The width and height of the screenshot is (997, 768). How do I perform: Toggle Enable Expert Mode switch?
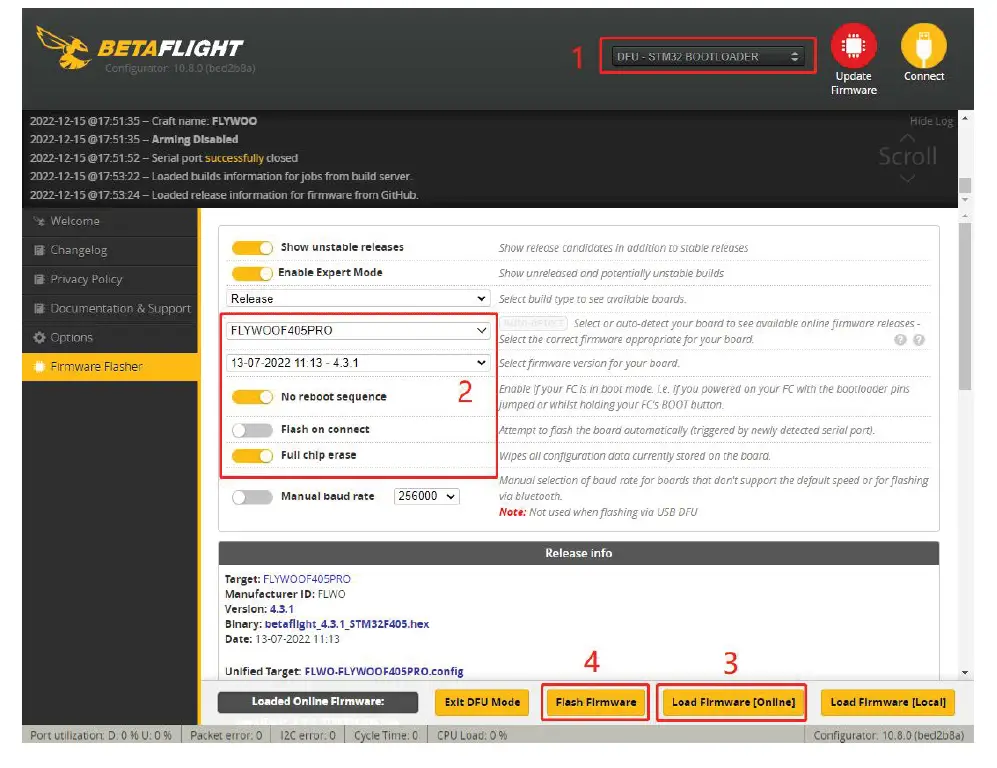pos(252,273)
